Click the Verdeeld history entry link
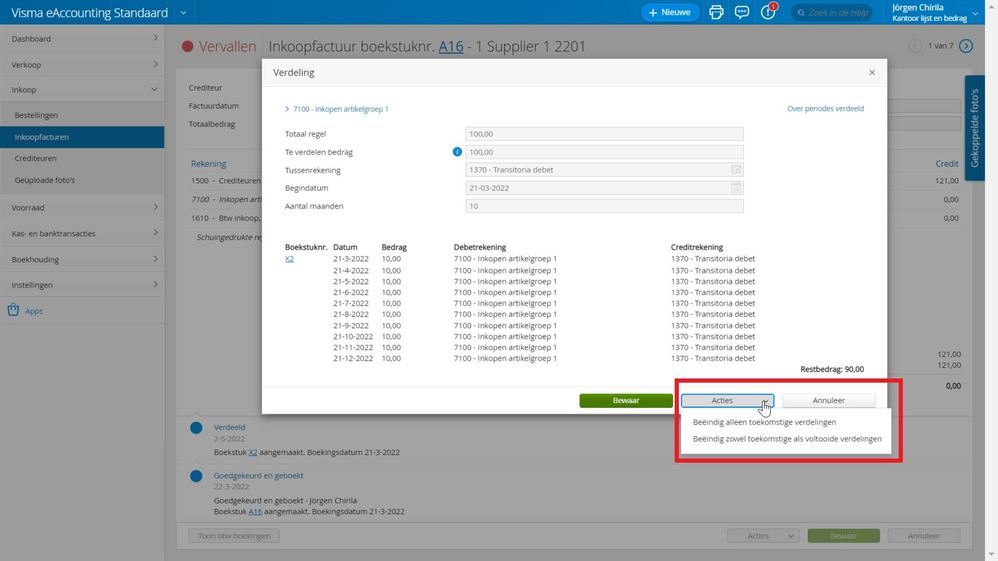998x561 pixels. [x=229, y=427]
